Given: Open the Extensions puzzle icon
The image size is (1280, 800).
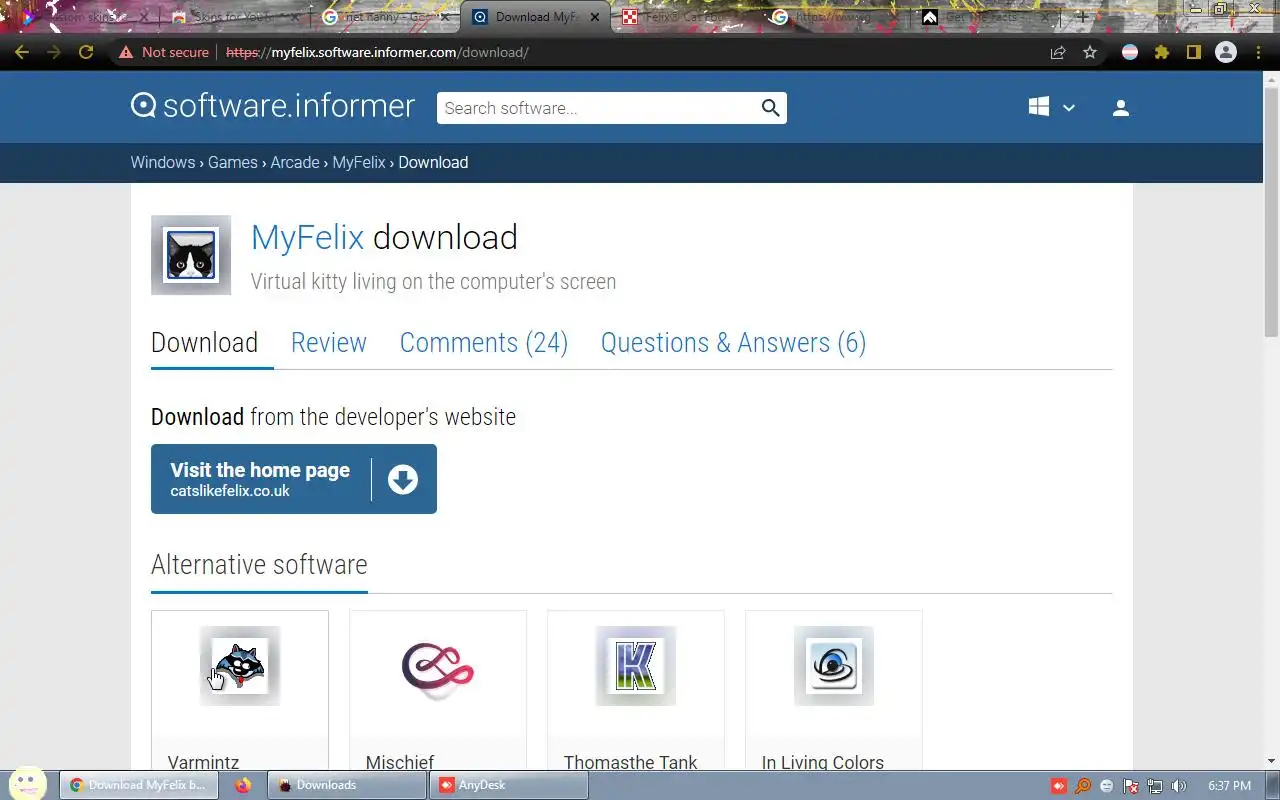Looking at the screenshot, I should (x=1162, y=52).
